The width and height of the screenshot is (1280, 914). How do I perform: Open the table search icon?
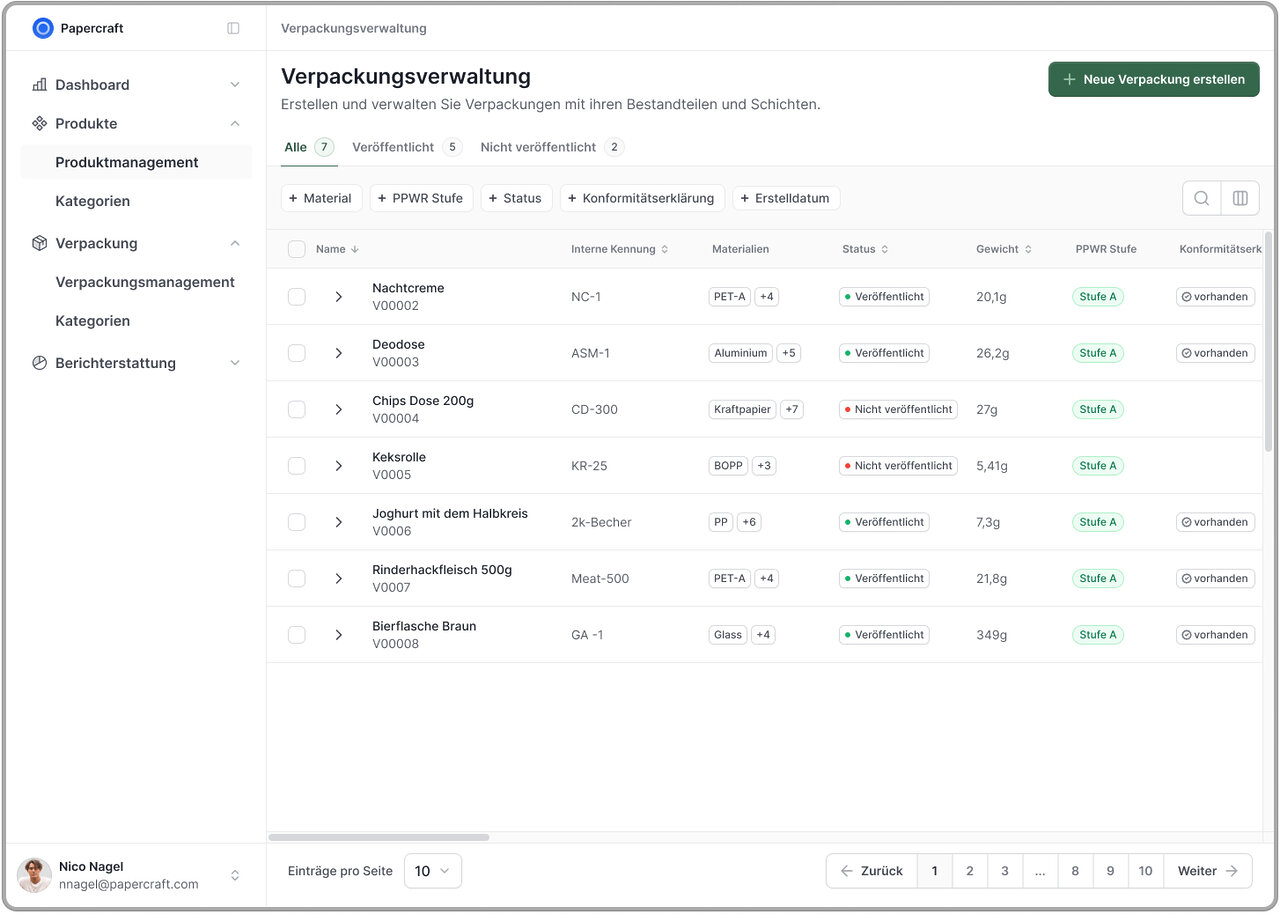click(1201, 198)
